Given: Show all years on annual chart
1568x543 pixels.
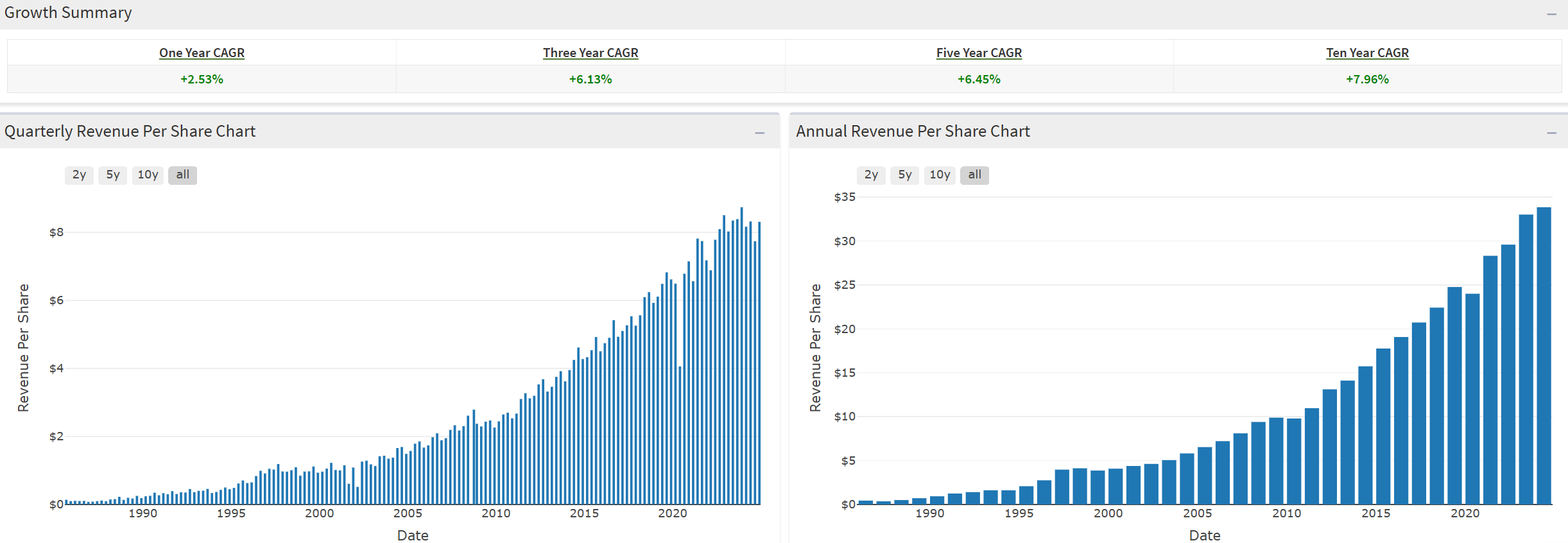Looking at the screenshot, I should (974, 175).
